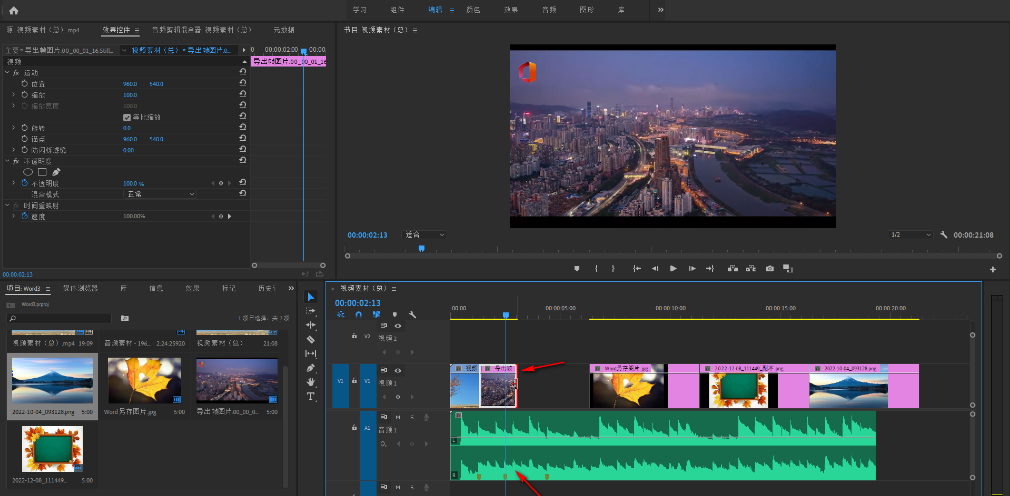Viewport: 1010px width, 496px height.
Task: Toggle the eye visibility of track V1
Action: coord(397,370)
